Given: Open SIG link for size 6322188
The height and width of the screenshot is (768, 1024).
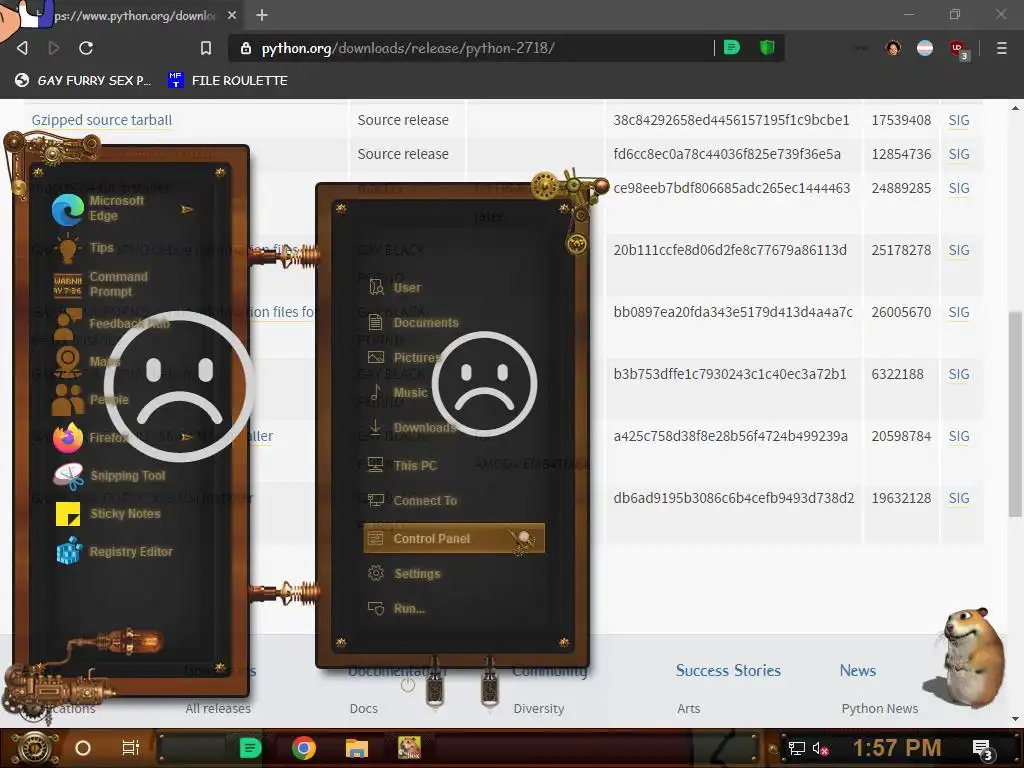Looking at the screenshot, I should point(959,374).
